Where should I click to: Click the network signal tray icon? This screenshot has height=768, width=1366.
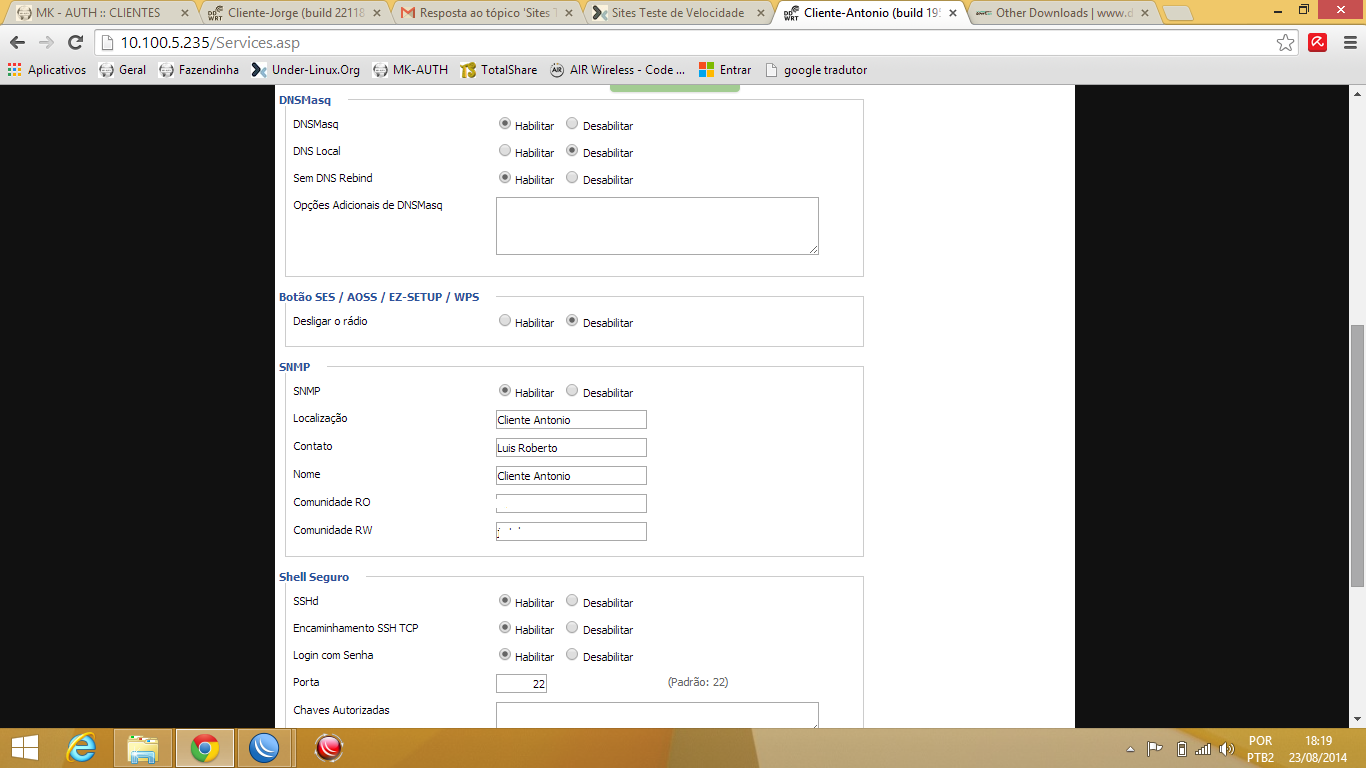[x=1204, y=748]
